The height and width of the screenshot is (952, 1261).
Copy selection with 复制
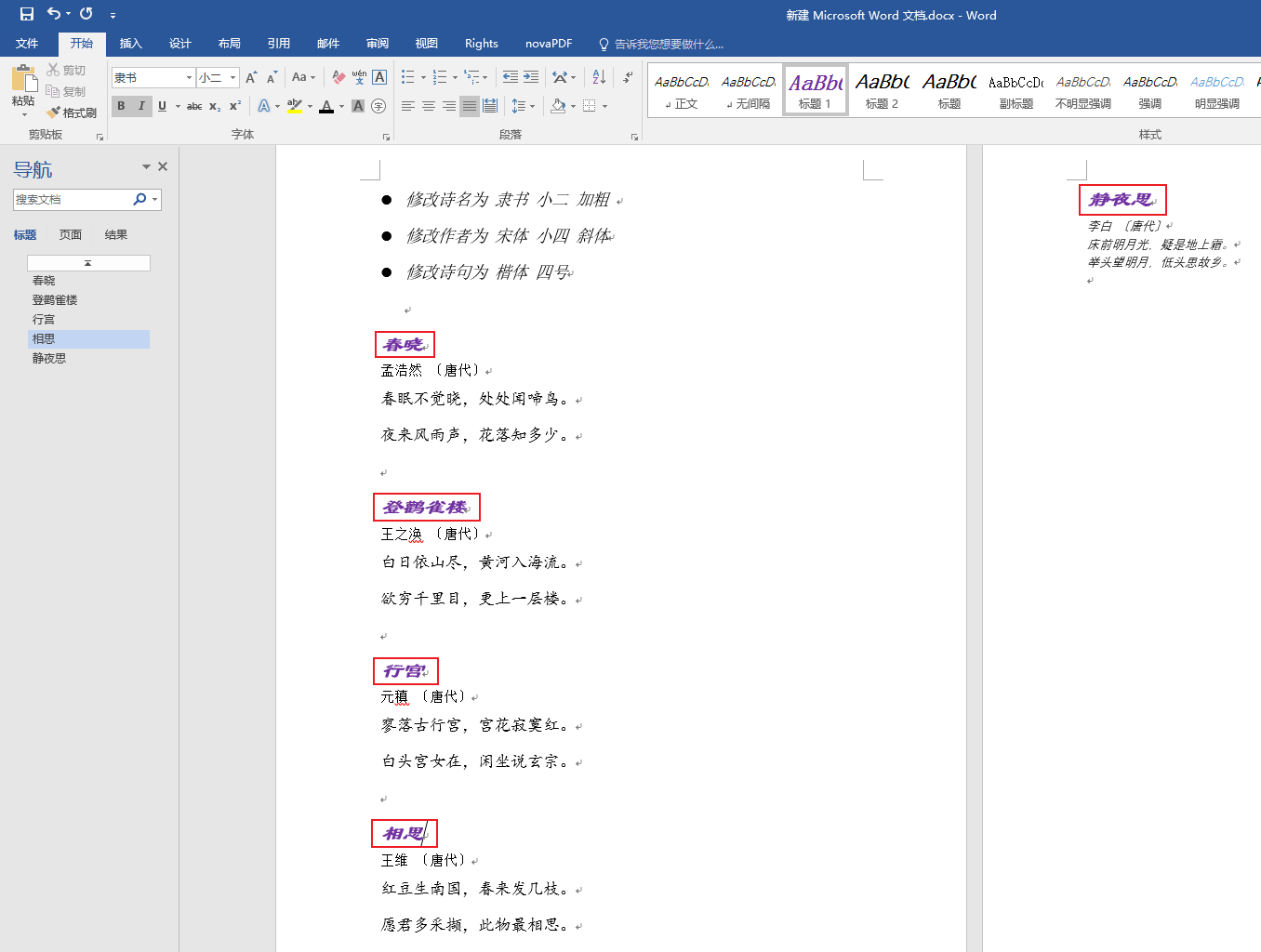point(66,91)
